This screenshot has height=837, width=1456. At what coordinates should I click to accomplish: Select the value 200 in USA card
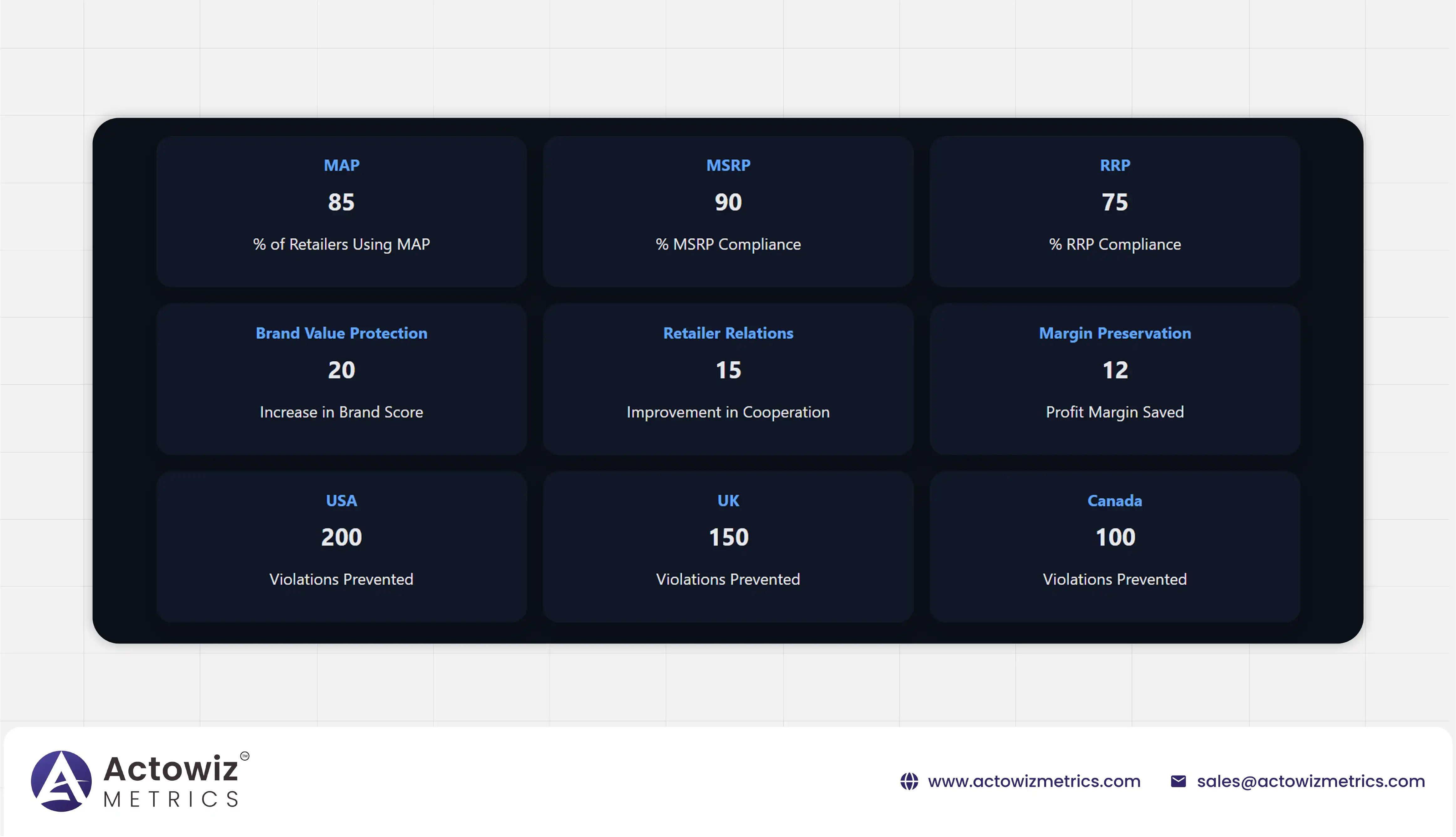(341, 538)
